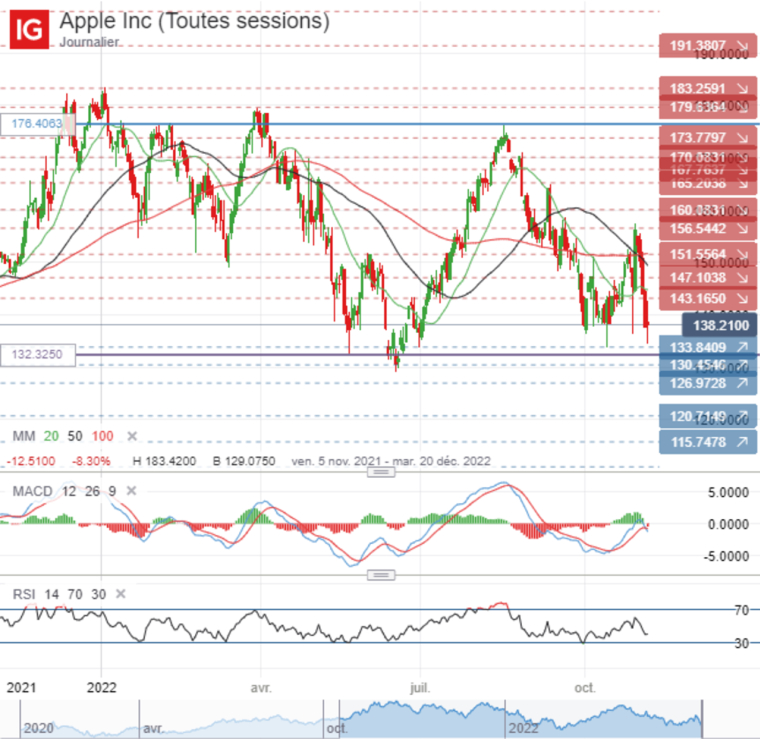The image size is (760, 739).
Task: Click the 191.3807 resistance level tag
Action: [708, 46]
